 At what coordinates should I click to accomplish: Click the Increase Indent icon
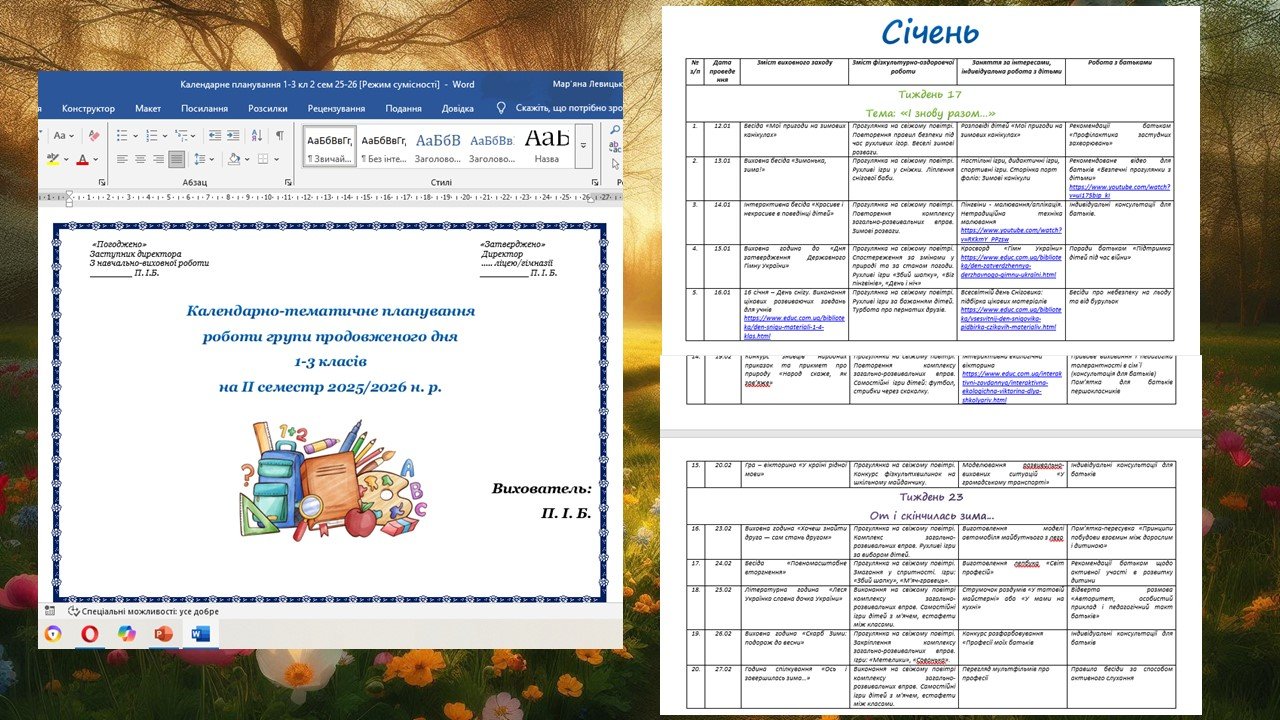tap(232, 135)
